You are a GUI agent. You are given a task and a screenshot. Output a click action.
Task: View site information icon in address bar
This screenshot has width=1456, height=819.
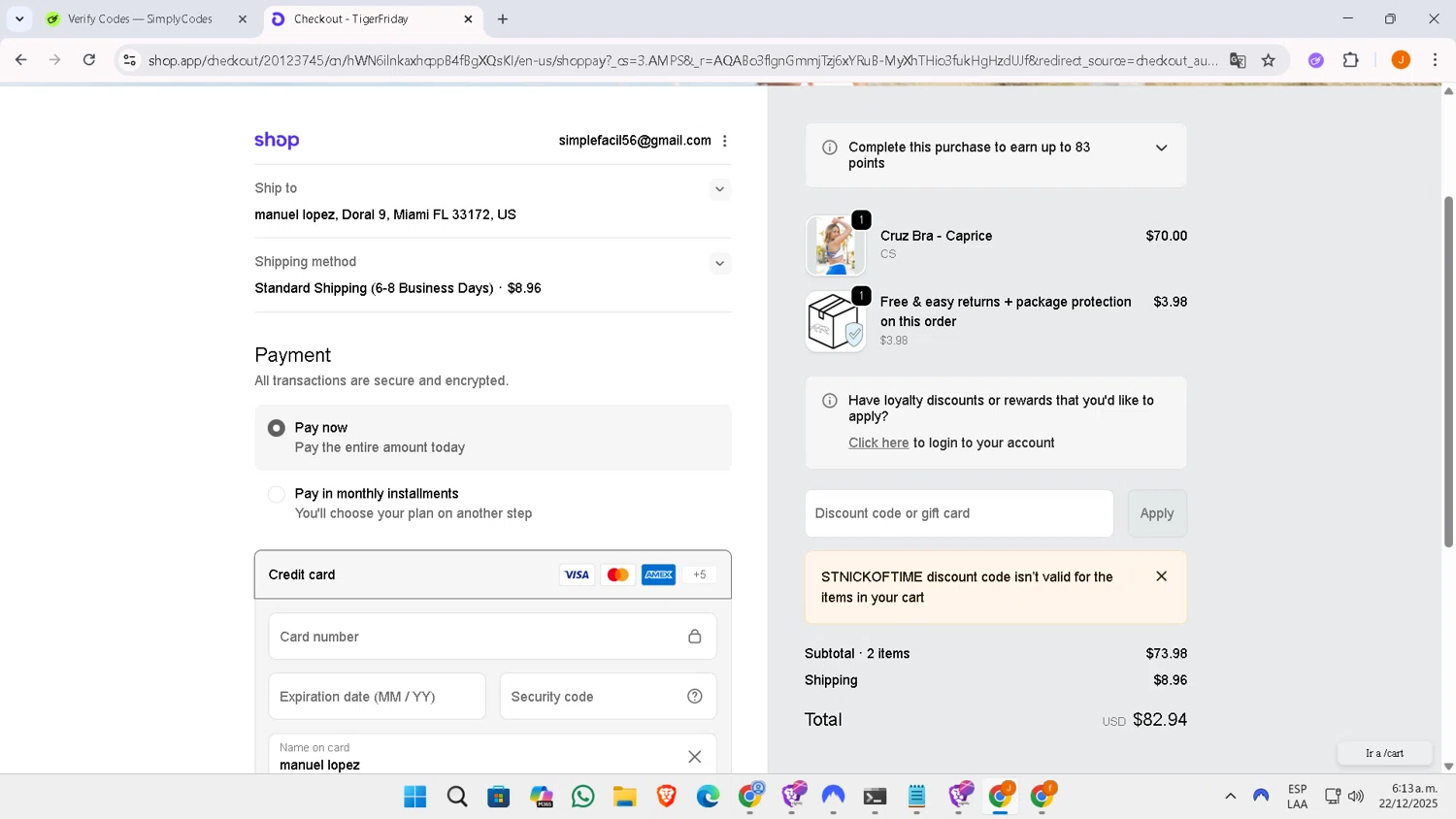(x=130, y=60)
